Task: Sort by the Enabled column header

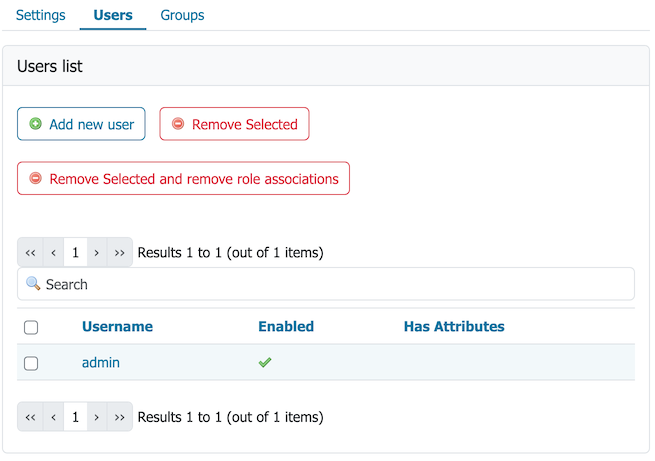Action: 286,327
